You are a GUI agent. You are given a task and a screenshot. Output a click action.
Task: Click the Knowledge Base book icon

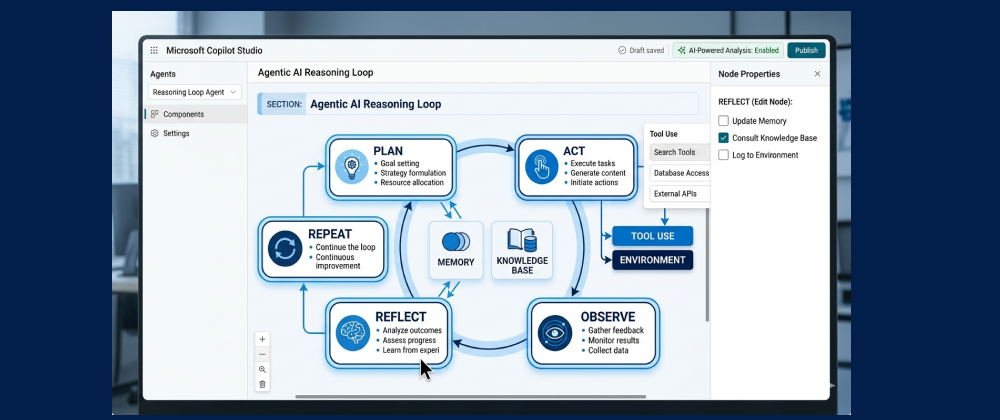522,240
